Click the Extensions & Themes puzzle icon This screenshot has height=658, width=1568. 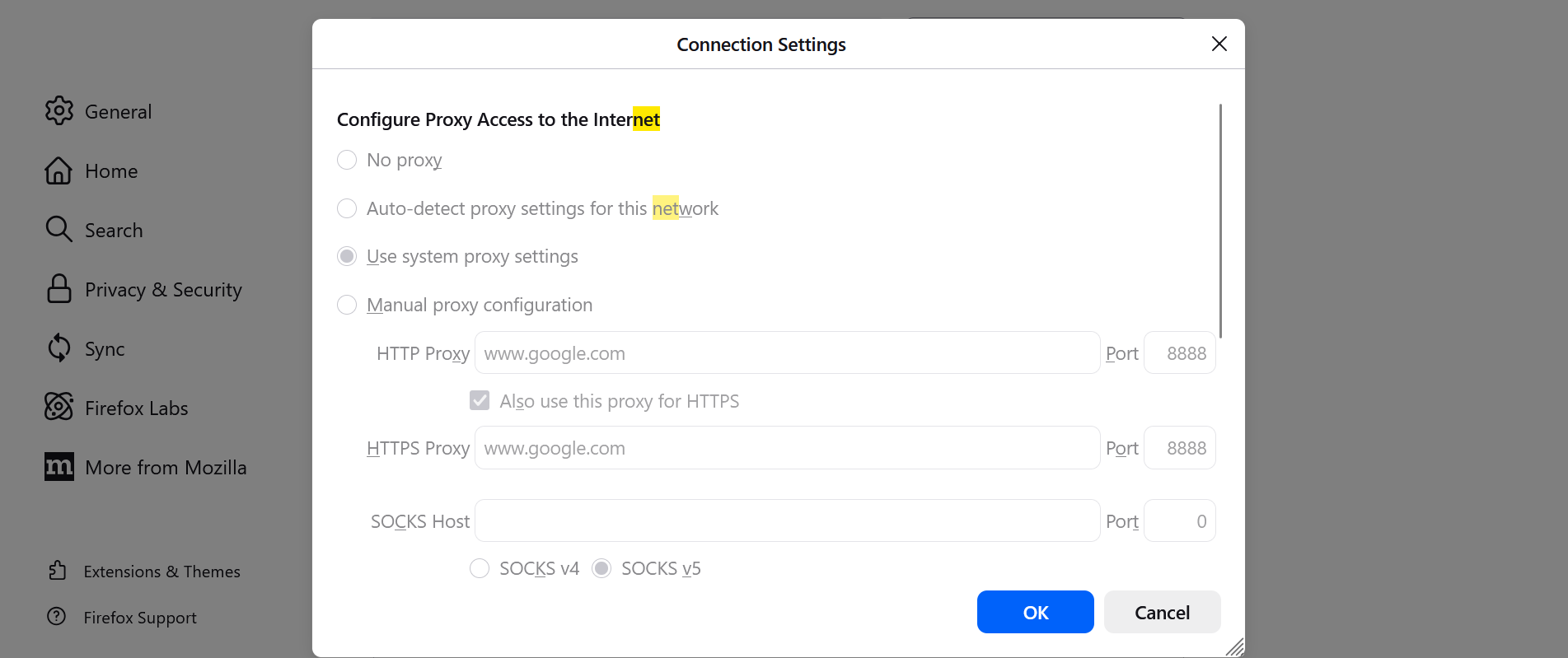click(x=57, y=571)
